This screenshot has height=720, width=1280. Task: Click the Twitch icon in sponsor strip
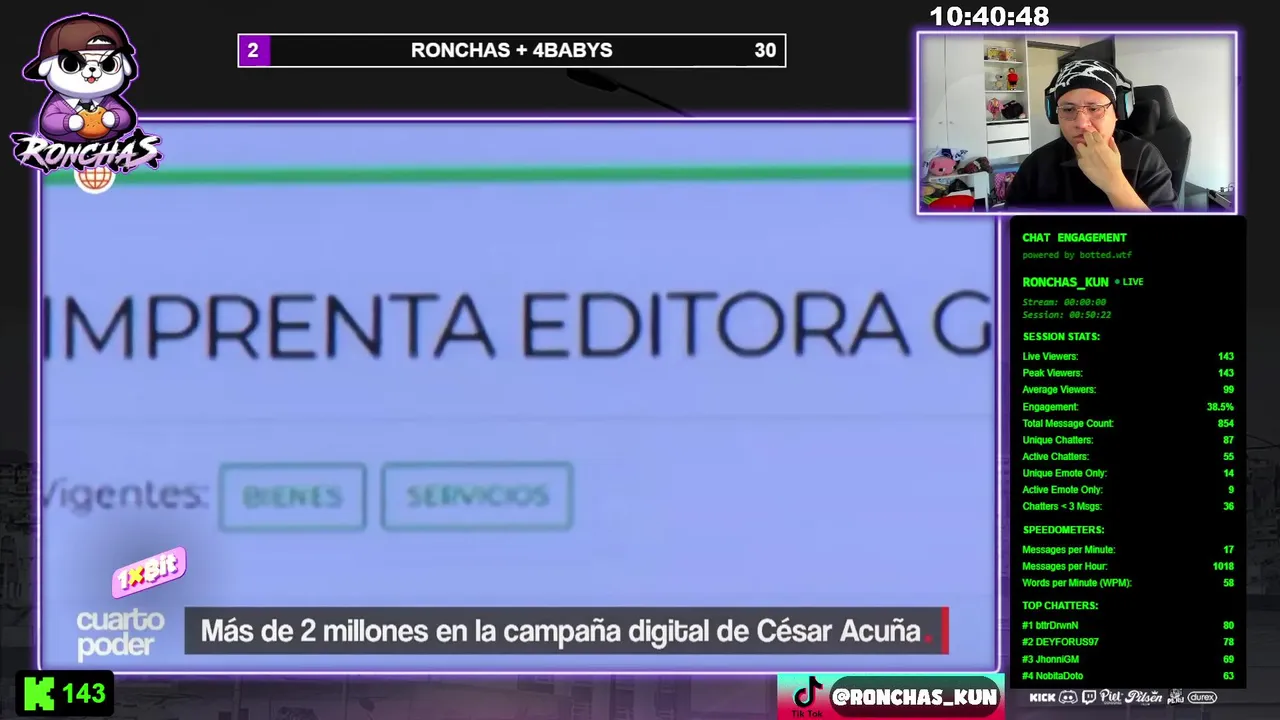tap(1089, 697)
